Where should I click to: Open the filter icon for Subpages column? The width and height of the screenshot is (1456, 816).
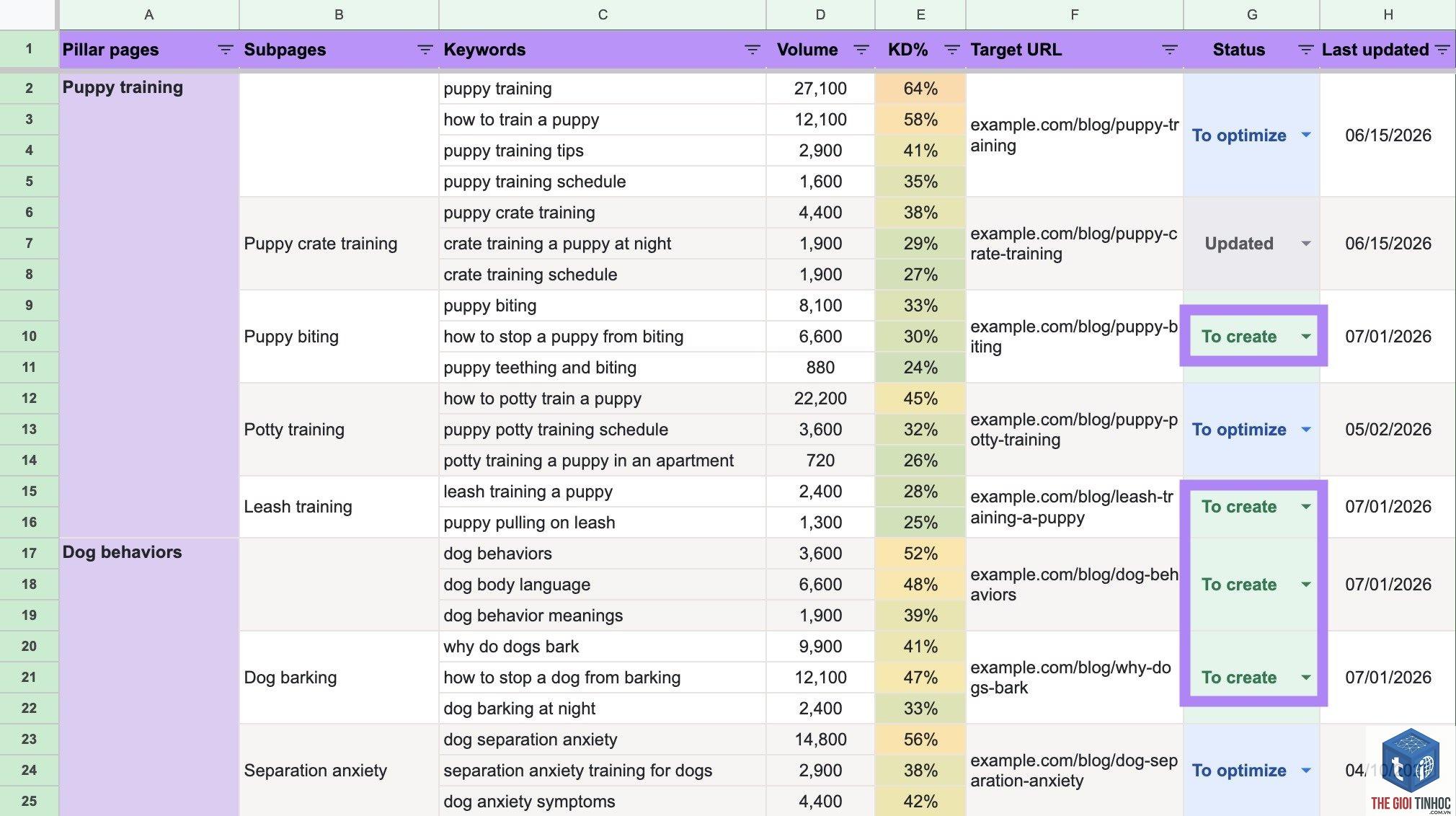(x=425, y=50)
